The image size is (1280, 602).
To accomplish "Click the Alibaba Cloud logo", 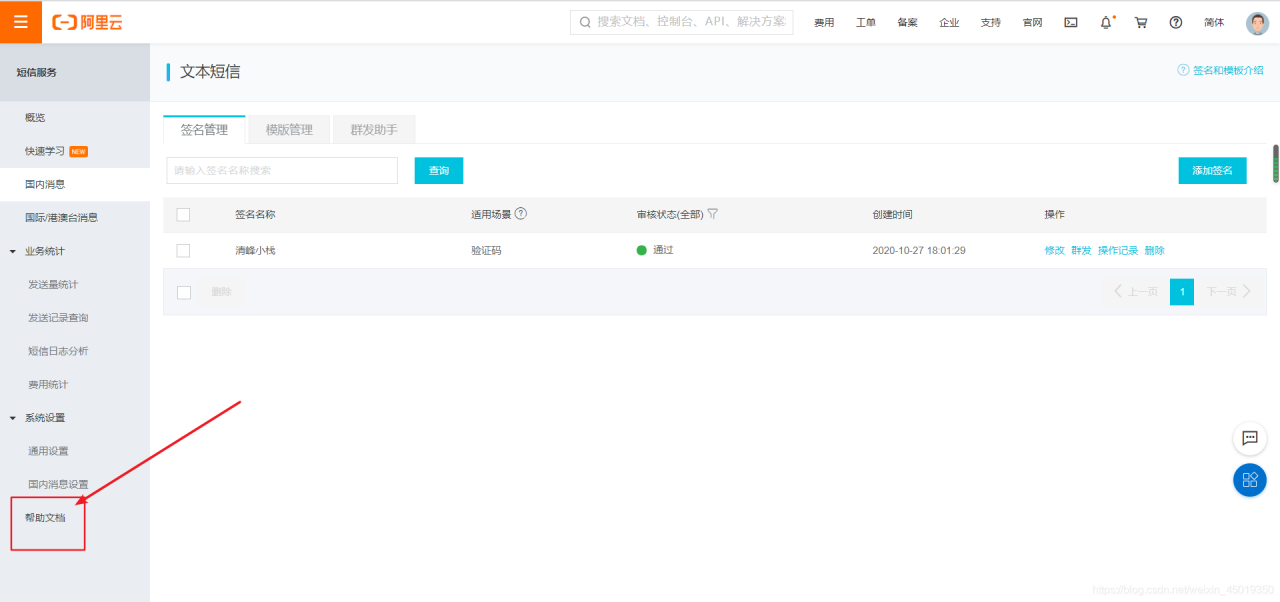I will tap(88, 21).
